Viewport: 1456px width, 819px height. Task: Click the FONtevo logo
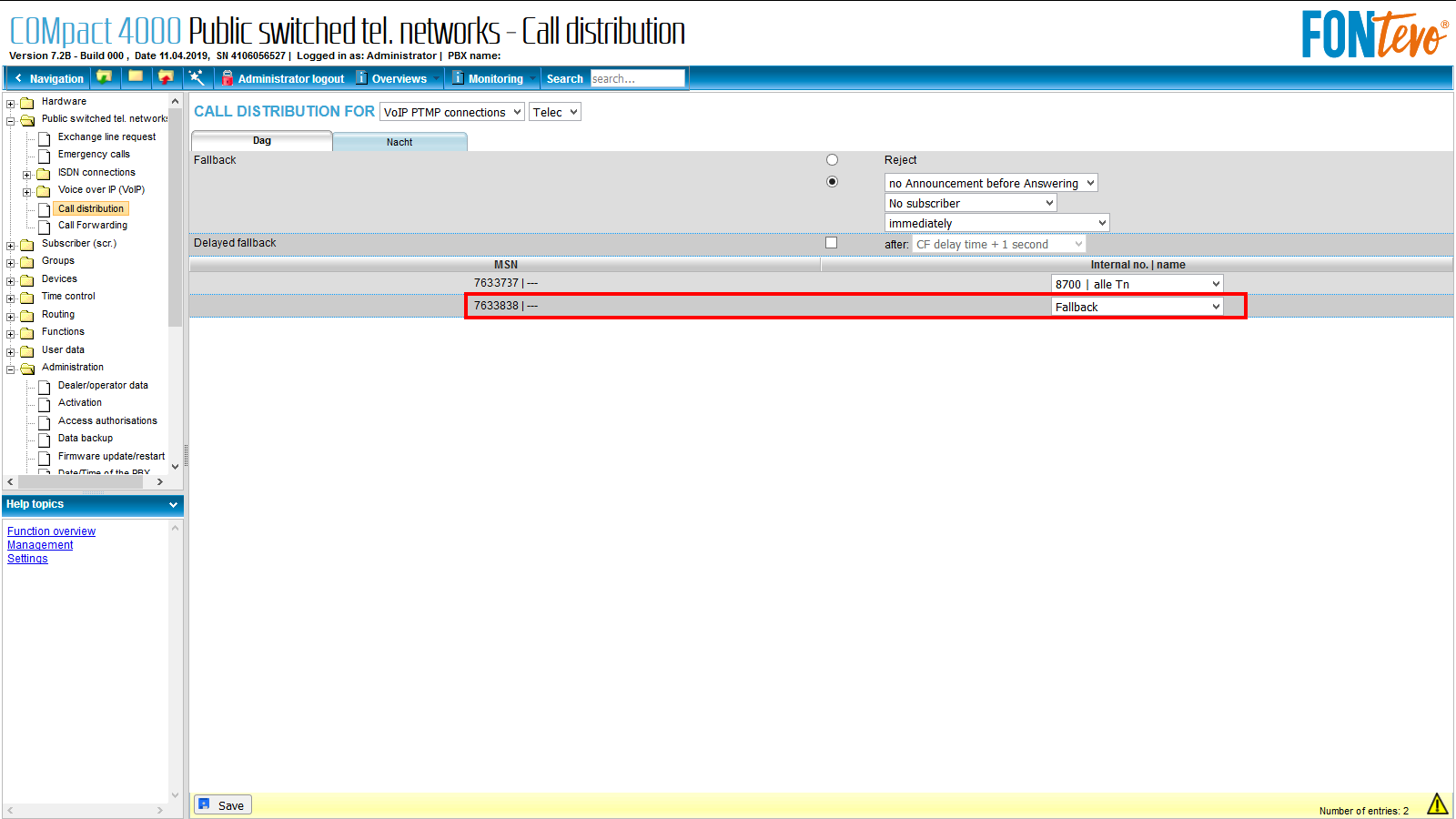click(1375, 35)
